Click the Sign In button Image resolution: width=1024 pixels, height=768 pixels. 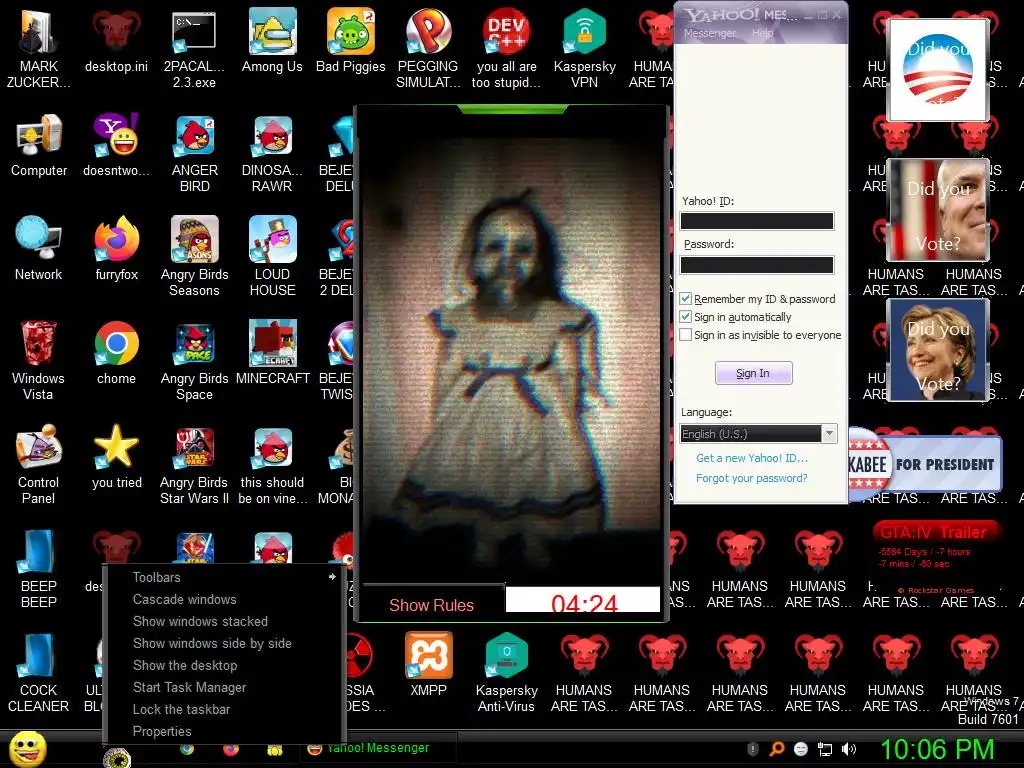754,373
